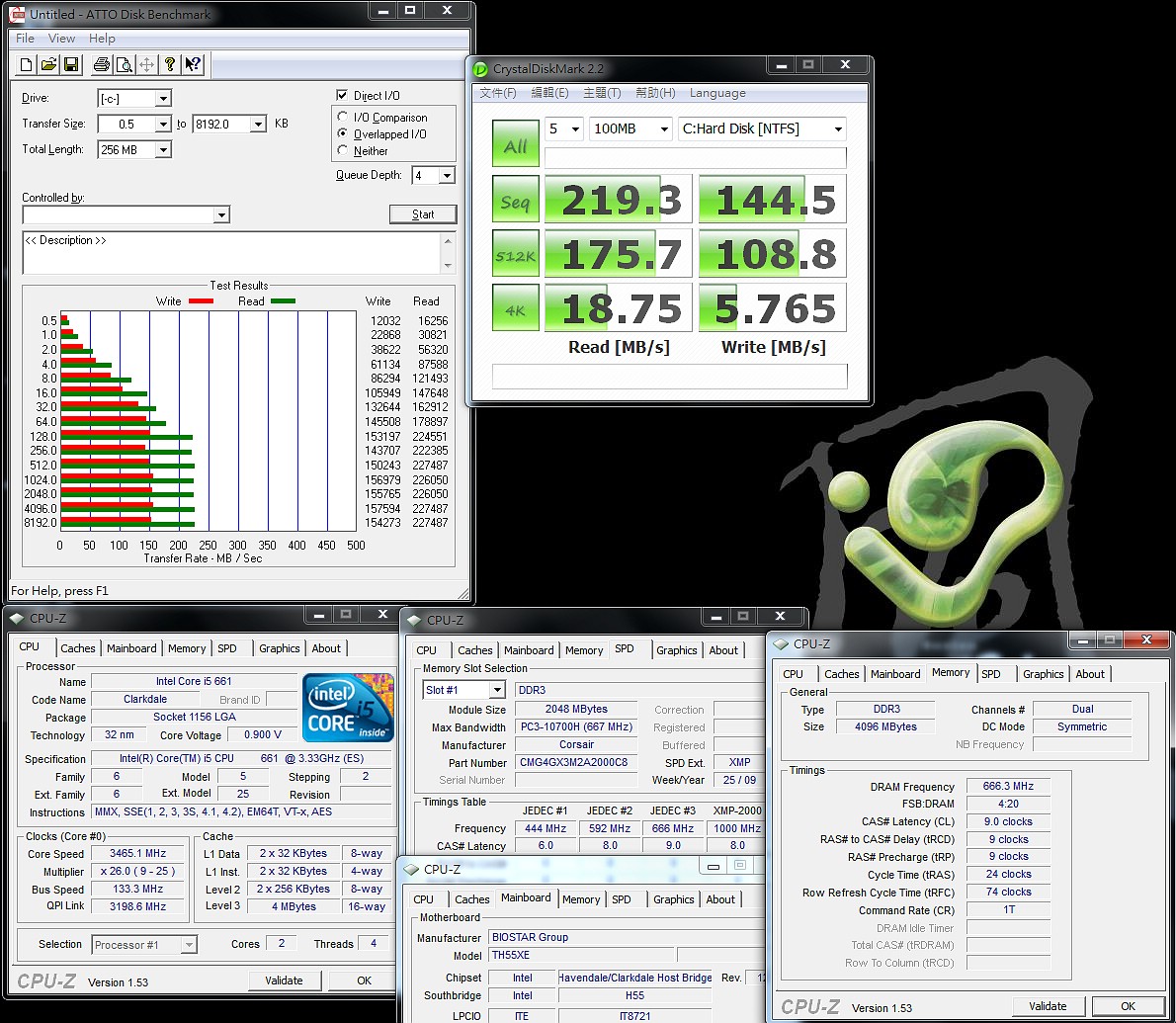Click the Open folder icon in ATTO toolbar
This screenshot has height=1023, width=1176.
click(x=48, y=64)
